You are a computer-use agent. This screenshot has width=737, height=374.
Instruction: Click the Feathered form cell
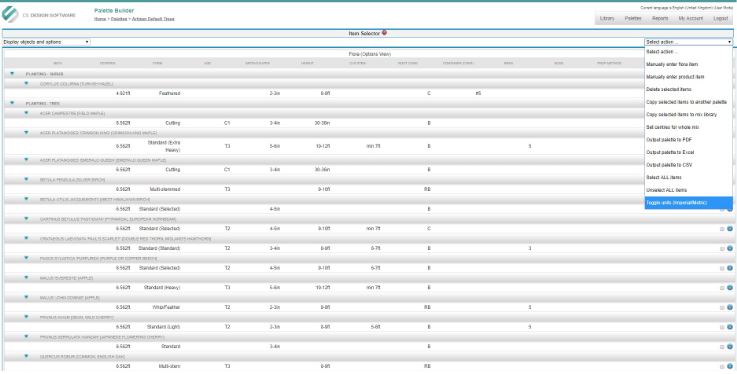170,94
